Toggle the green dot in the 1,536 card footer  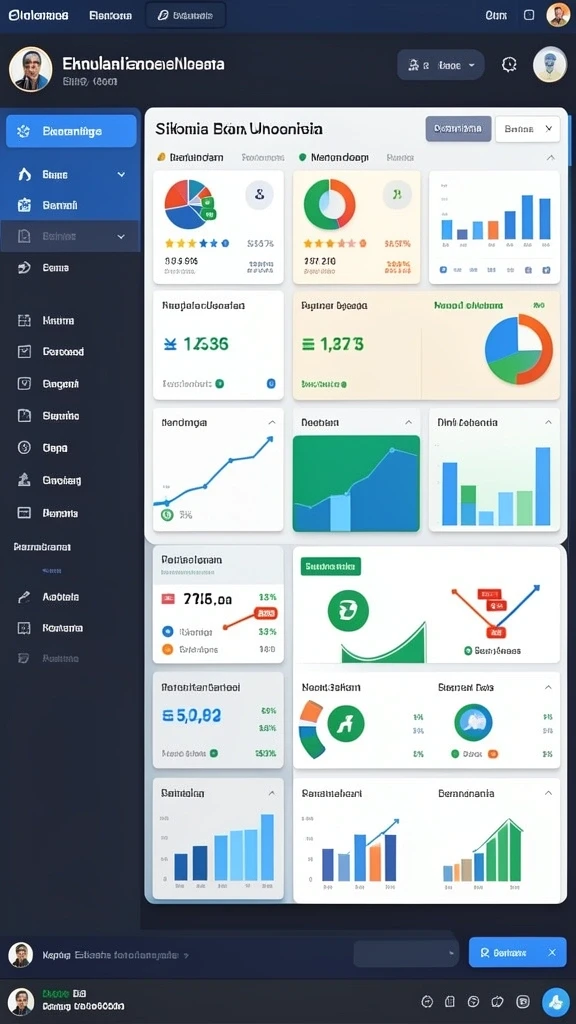pyautogui.click(x=219, y=384)
